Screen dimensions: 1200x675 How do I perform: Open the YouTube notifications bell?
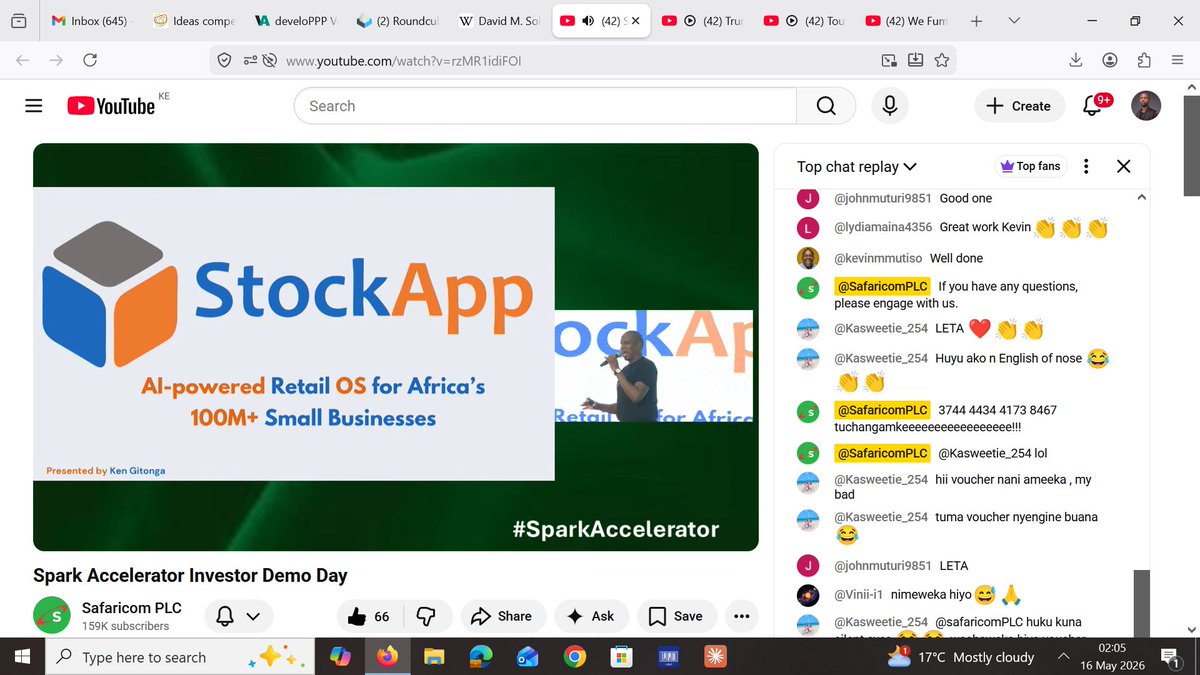point(1092,106)
